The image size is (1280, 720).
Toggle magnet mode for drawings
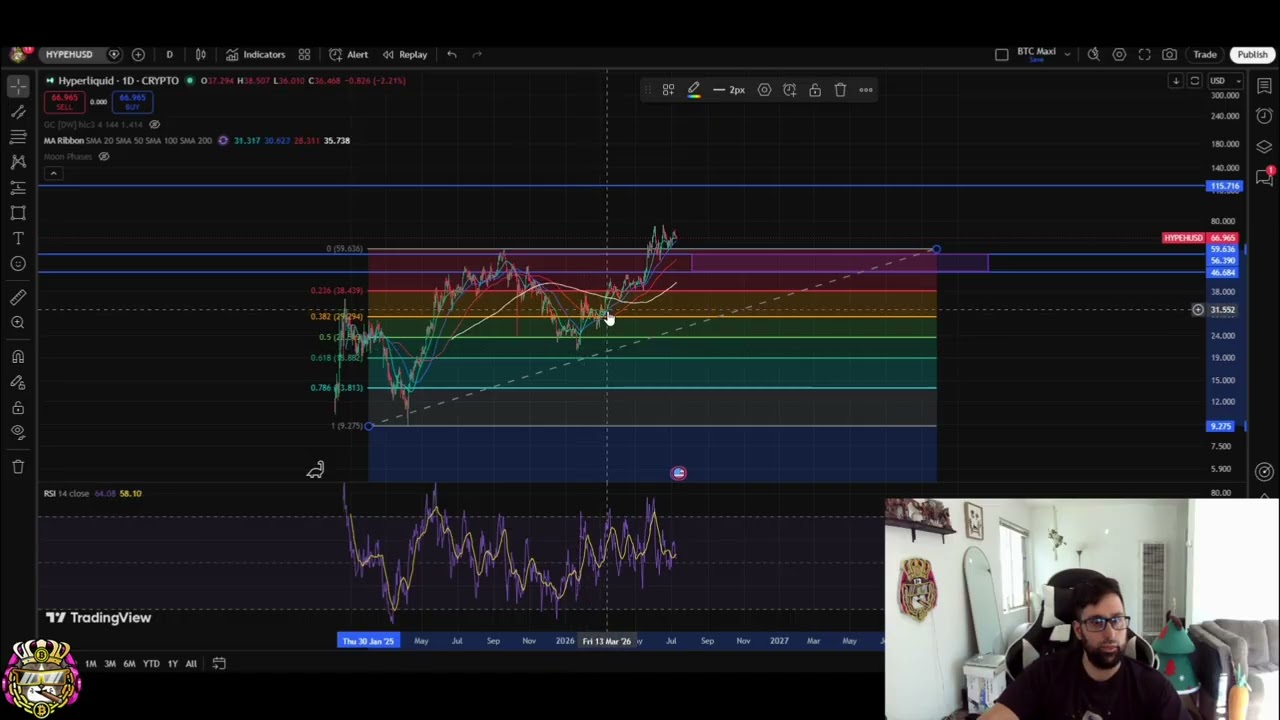[x=18, y=356]
